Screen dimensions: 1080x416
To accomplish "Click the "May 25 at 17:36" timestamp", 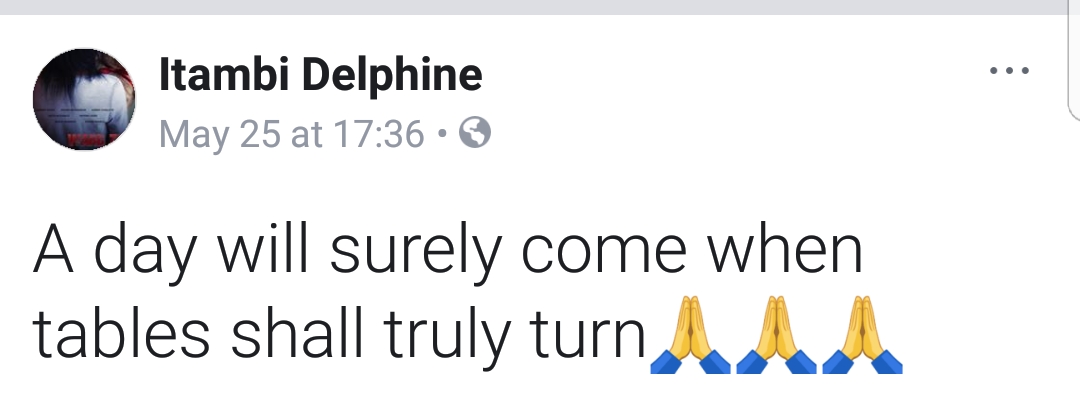I will [x=291, y=133].
